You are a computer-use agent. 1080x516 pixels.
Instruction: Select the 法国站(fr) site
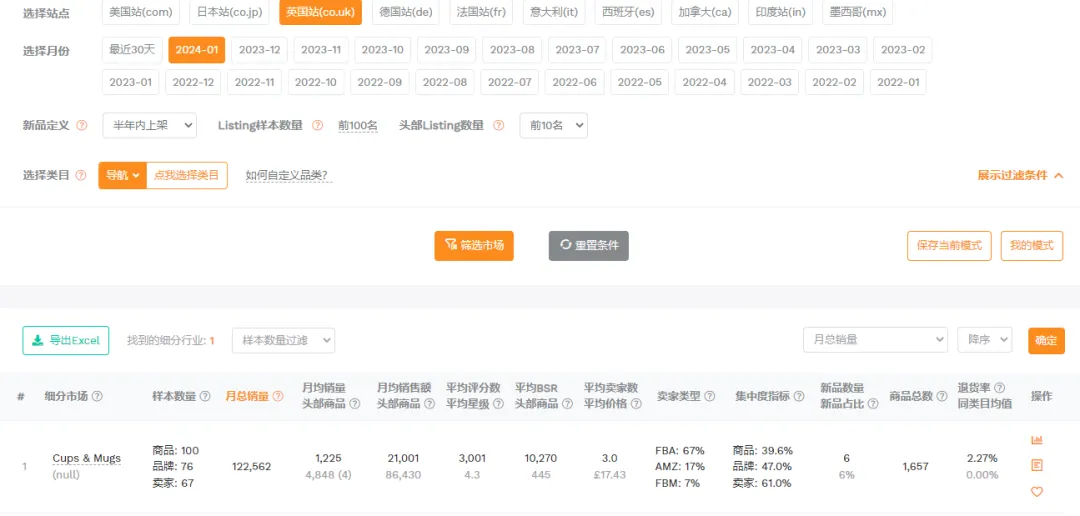click(x=481, y=12)
